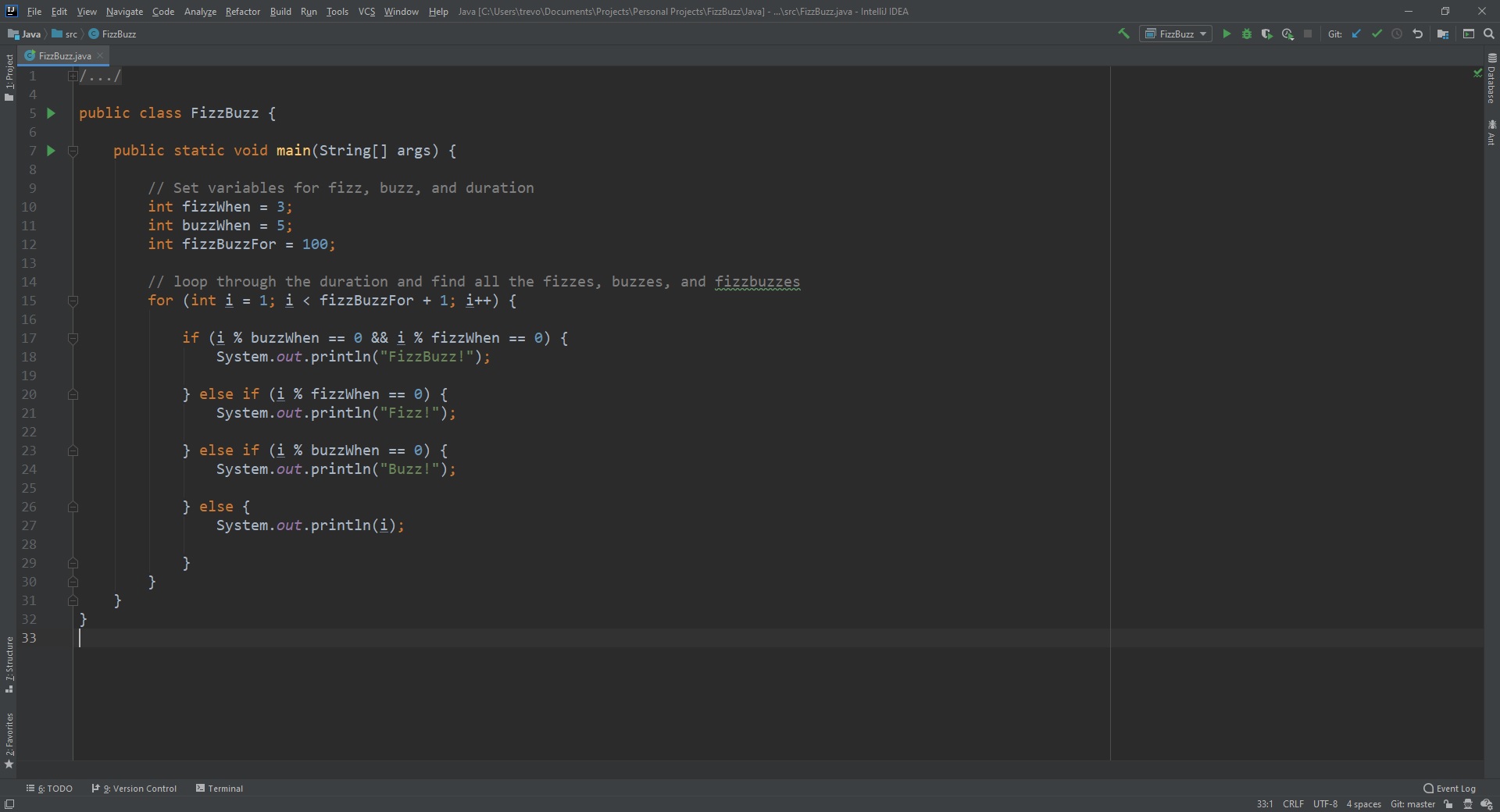This screenshot has width=1500, height=812.
Task: Click the Build Project hammer icon
Action: (1123, 34)
